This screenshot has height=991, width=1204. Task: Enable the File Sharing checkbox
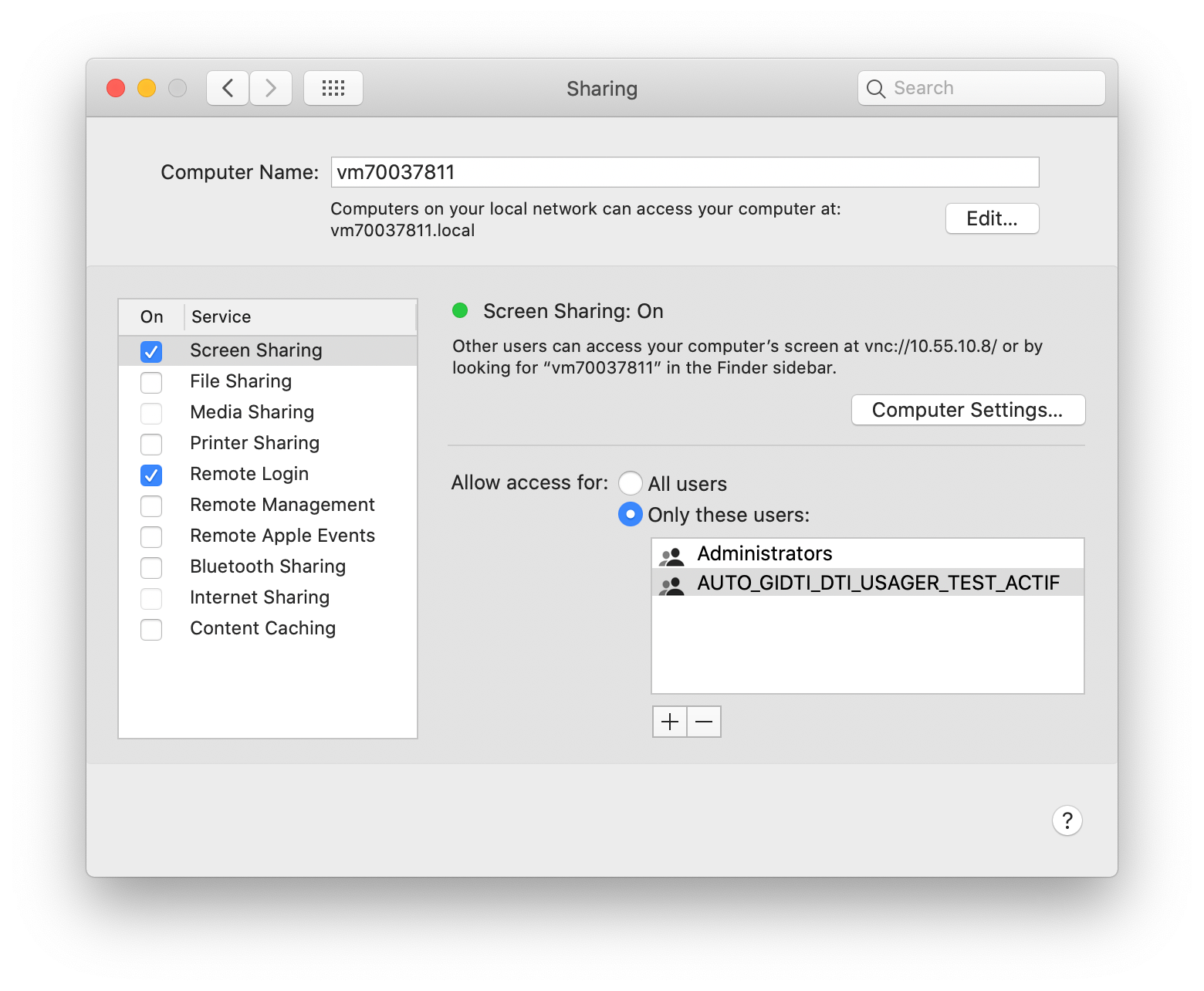pos(151,383)
